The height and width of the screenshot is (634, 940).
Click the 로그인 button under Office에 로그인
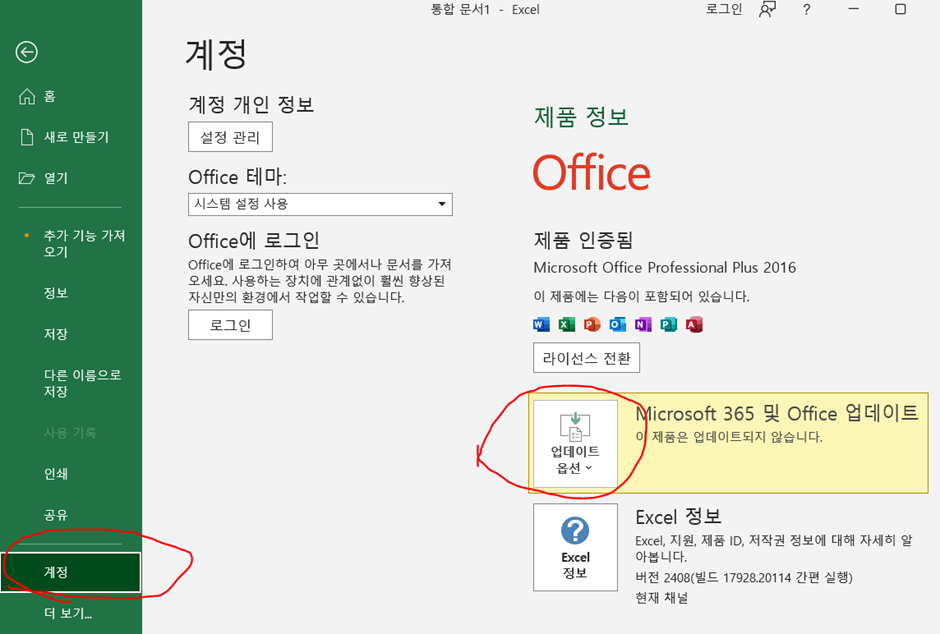pos(230,325)
